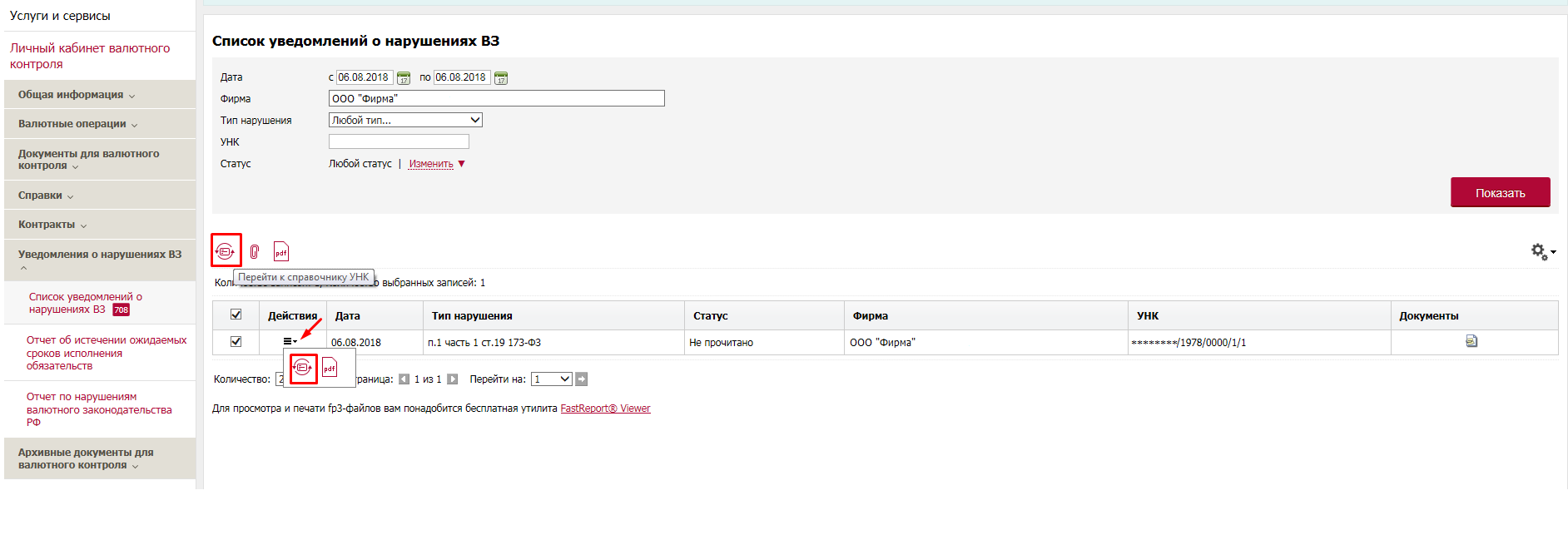1568x535 pixels.
Task: Expand Документы для валютного контроля section
Action: (100, 160)
